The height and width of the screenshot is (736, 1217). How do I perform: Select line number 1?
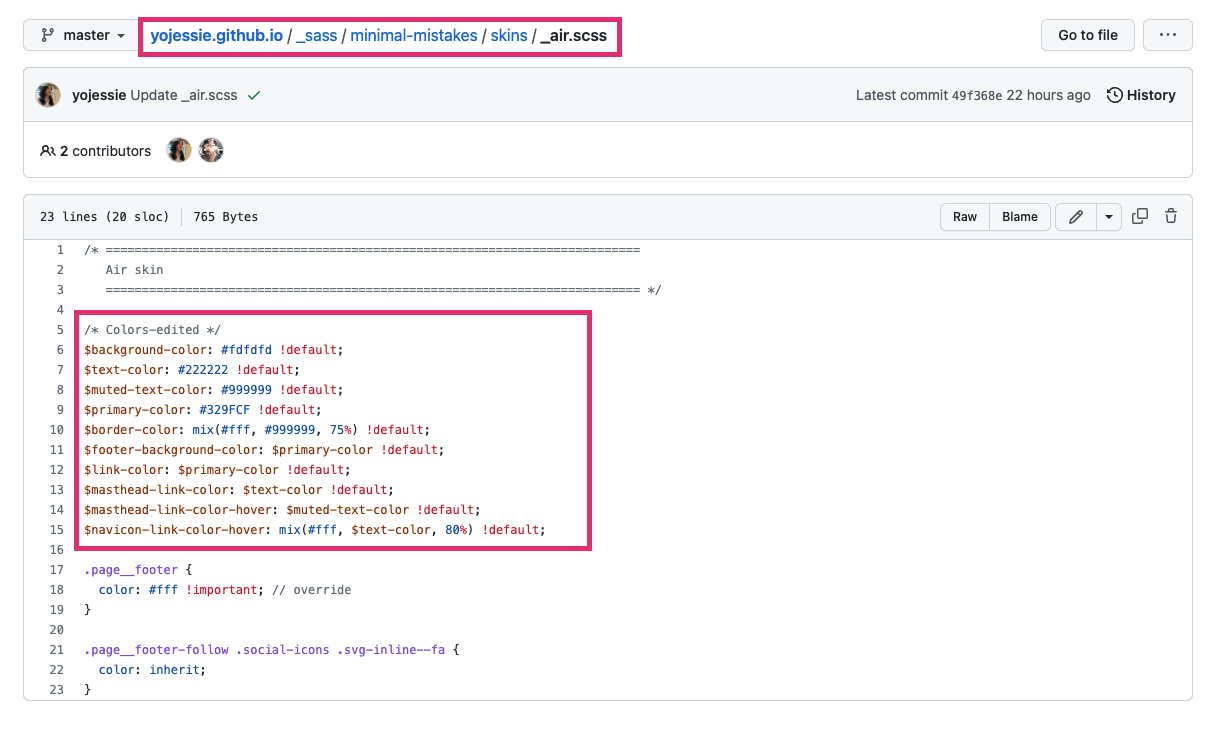coord(60,250)
